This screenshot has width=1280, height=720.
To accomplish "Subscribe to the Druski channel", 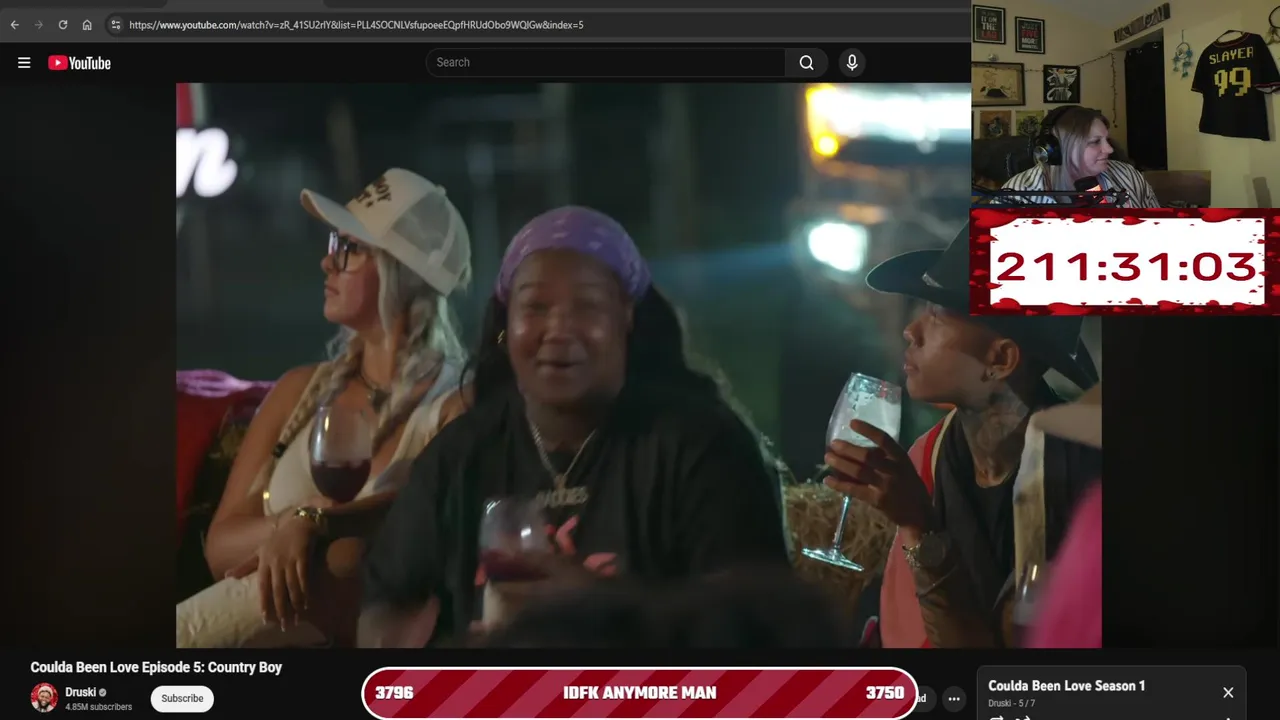I will (x=182, y=698).
